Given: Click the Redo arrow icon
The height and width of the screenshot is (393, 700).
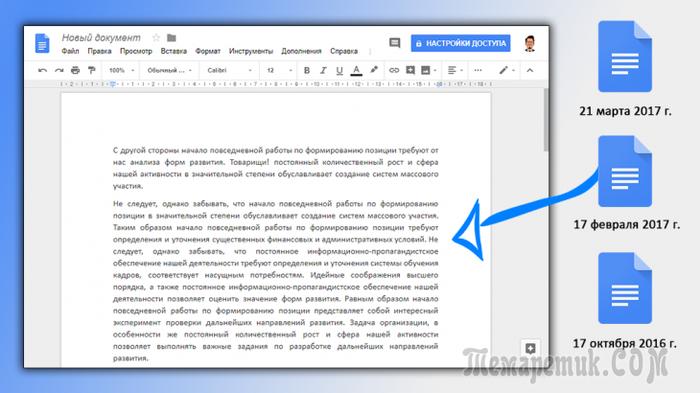Looking at the screenshot, I should pyautogui.click(x=59, y=71).
